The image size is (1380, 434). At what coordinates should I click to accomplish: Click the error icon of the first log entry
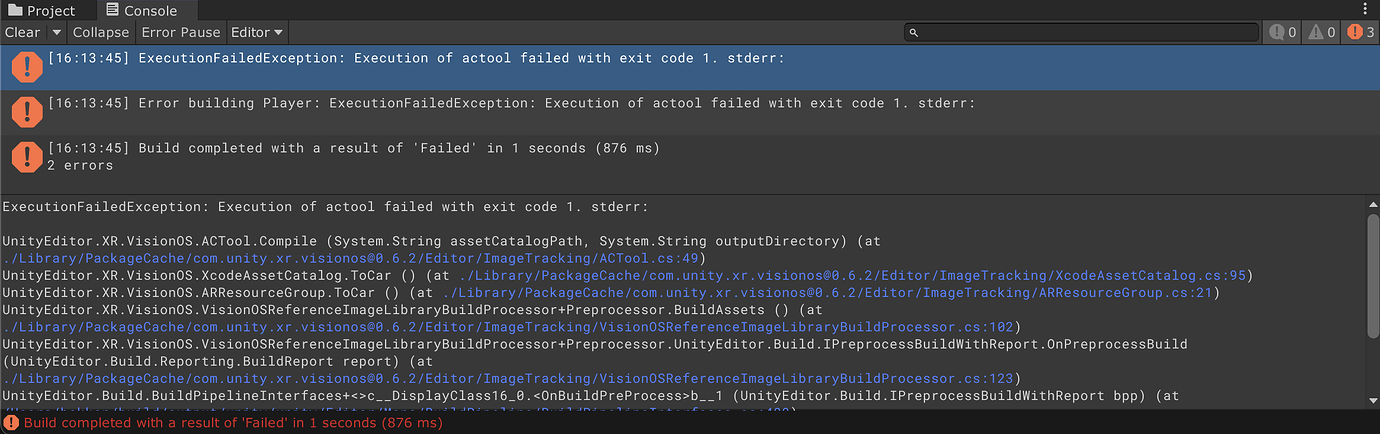tap(26, 67)
